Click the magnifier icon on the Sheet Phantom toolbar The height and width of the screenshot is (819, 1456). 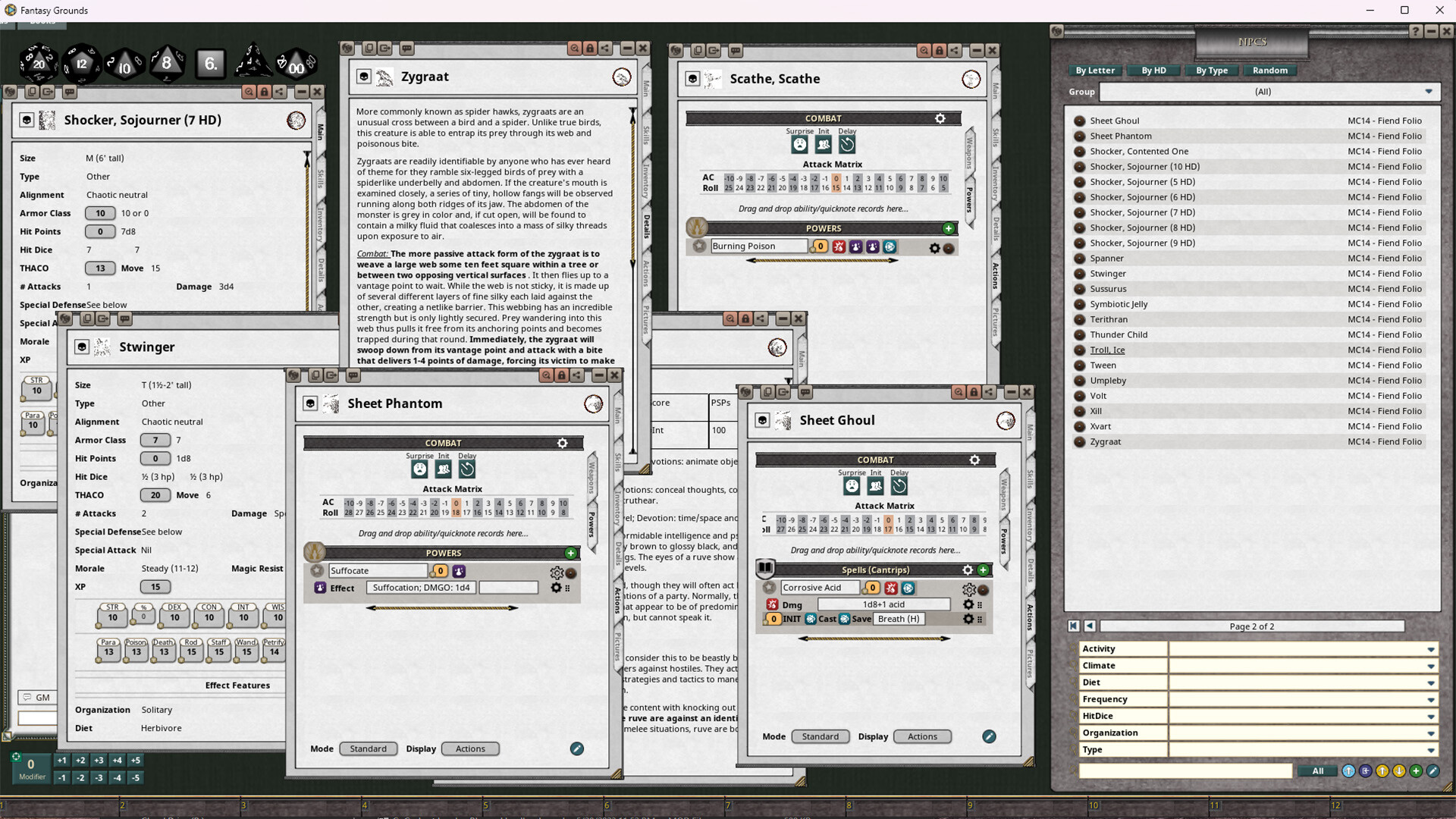(x=544, y=375)
